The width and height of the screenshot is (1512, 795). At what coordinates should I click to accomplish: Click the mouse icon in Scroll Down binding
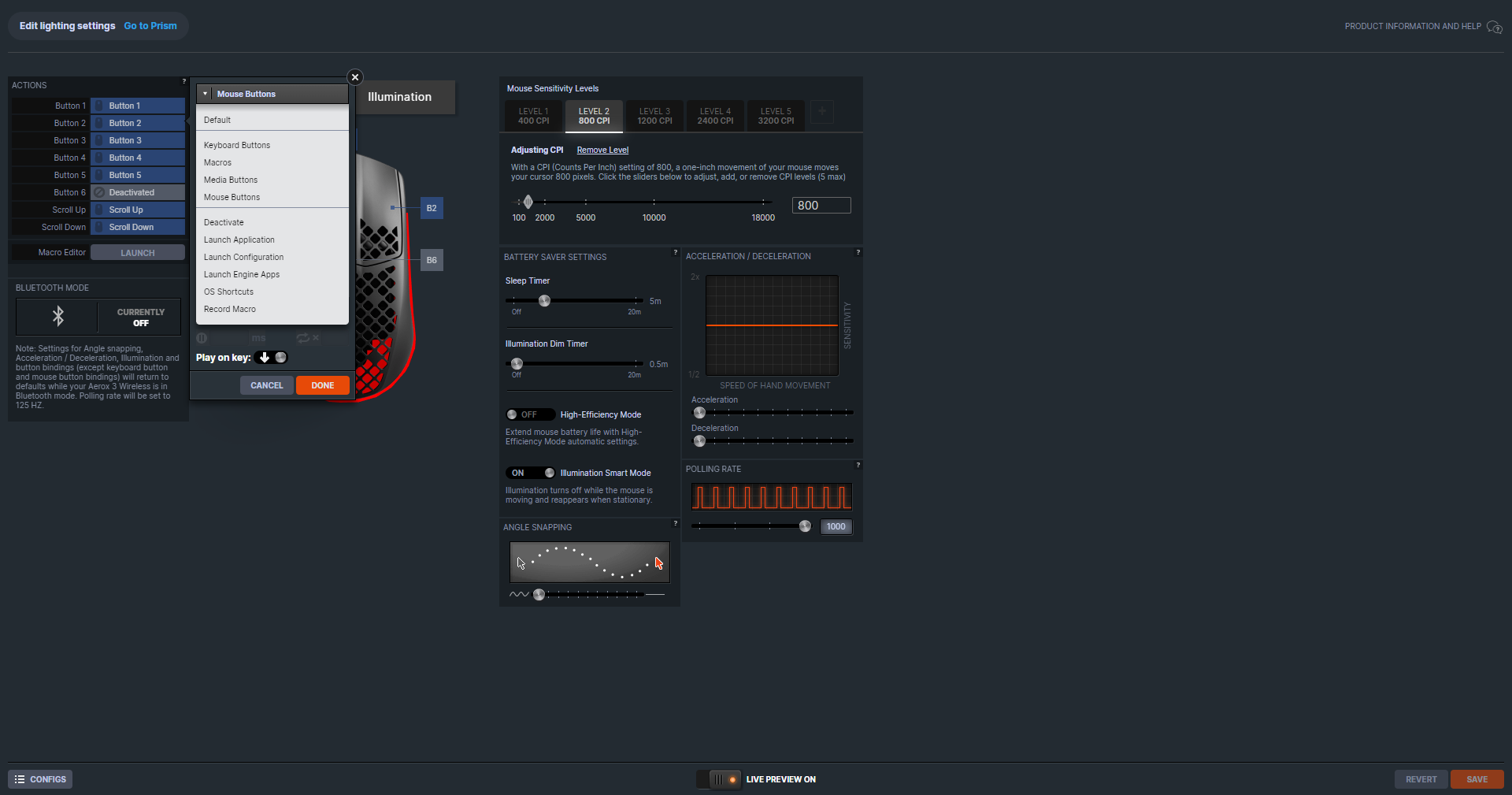99,227
